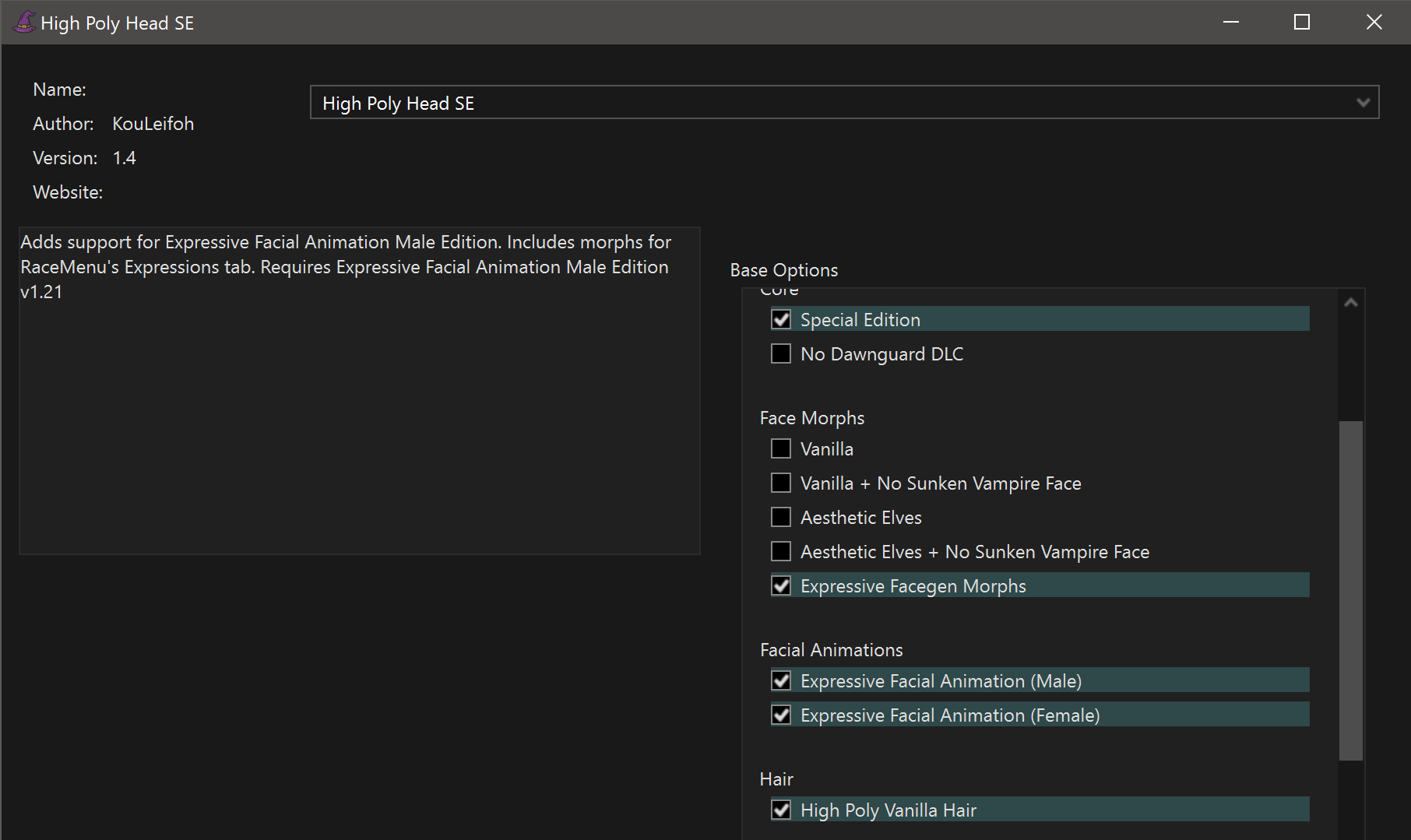Uncheck High Poly Vanilla Hair
Screen dimensions: 1411x840
tap(781, 810)
